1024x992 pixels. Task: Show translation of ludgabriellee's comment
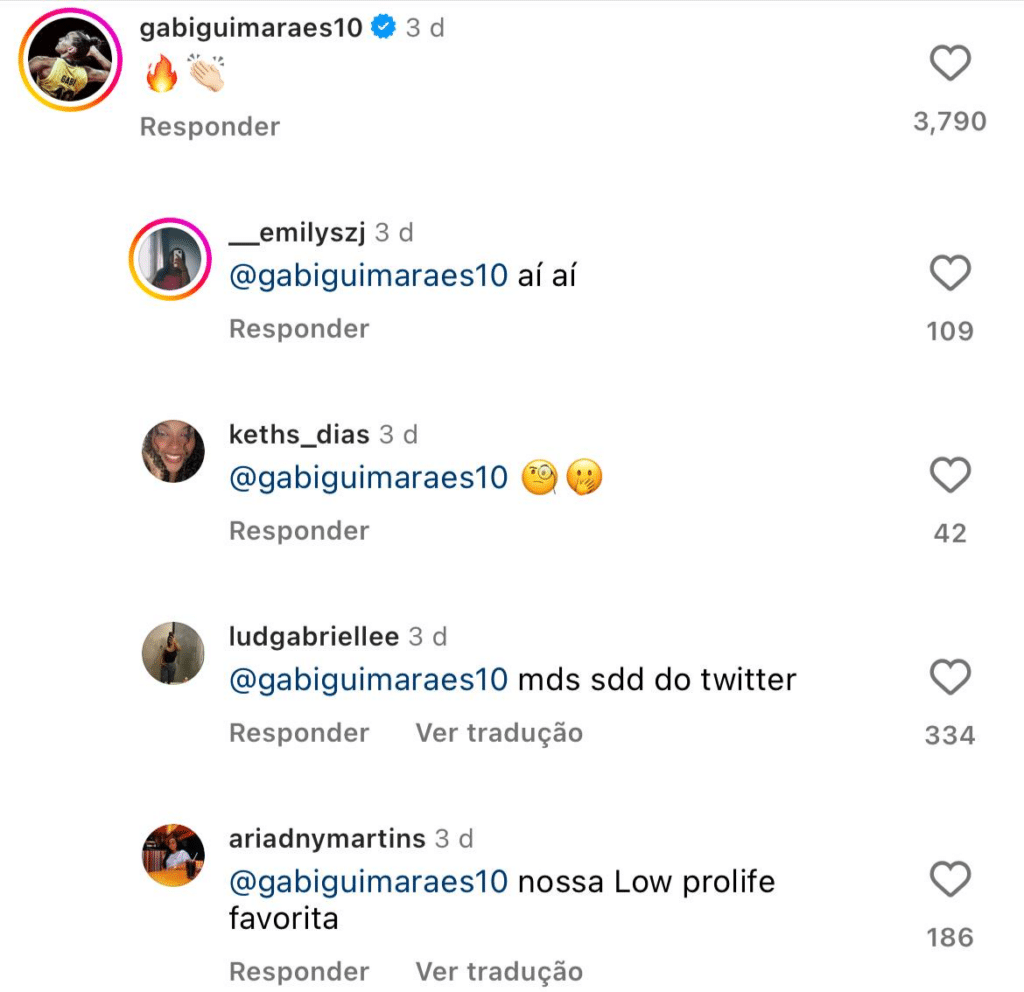[x=499, y=733]
